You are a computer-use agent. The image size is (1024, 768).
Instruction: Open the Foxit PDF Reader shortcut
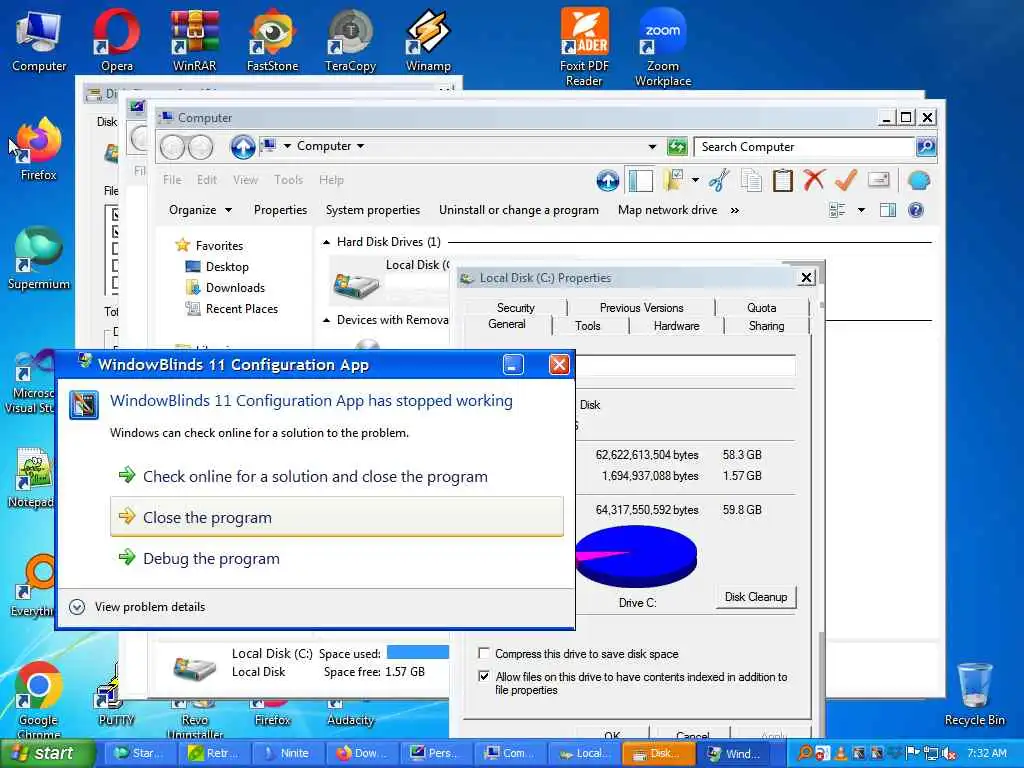coord(584,47)
